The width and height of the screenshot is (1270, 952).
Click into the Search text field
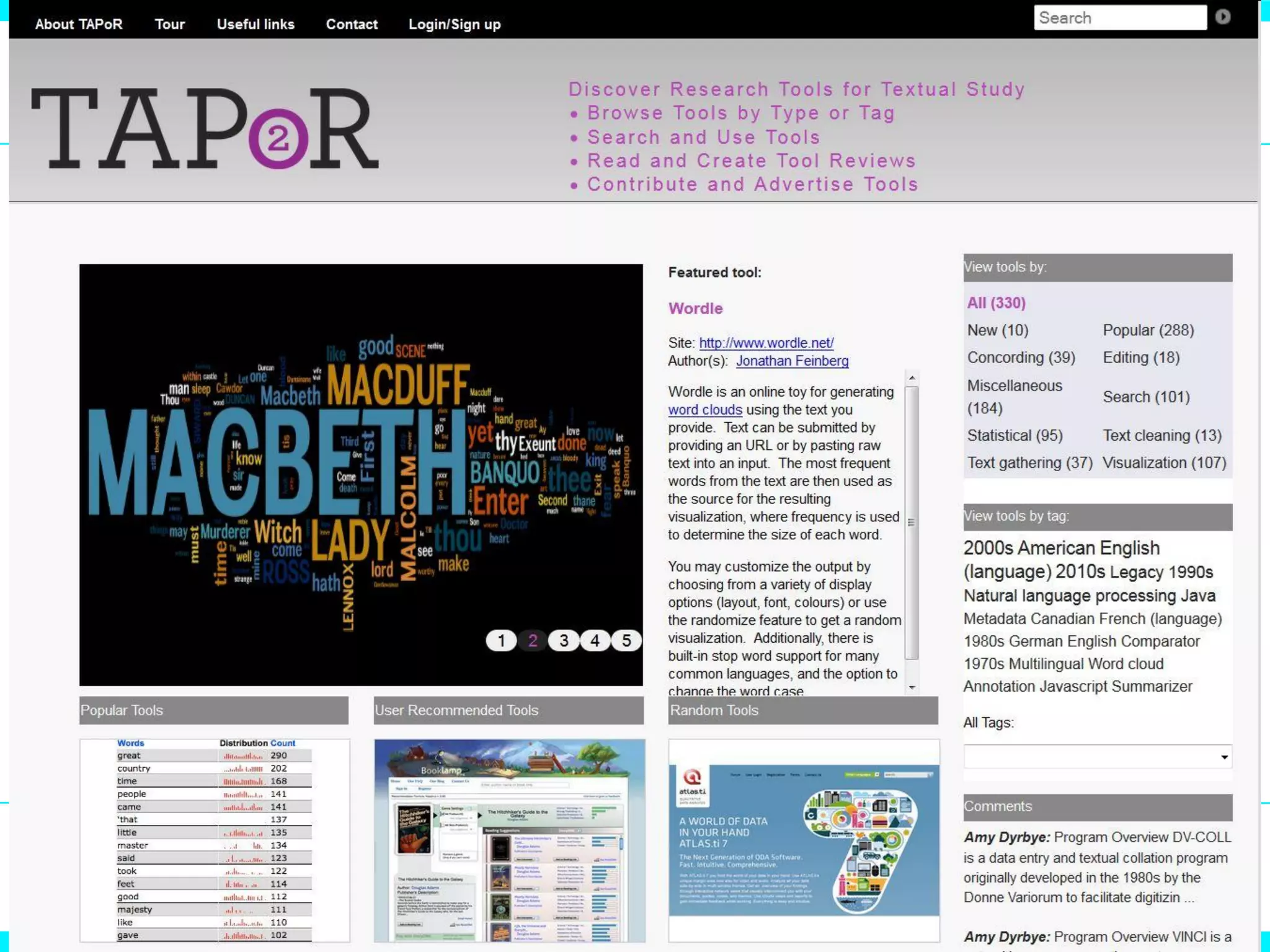tap(1119, 17)
